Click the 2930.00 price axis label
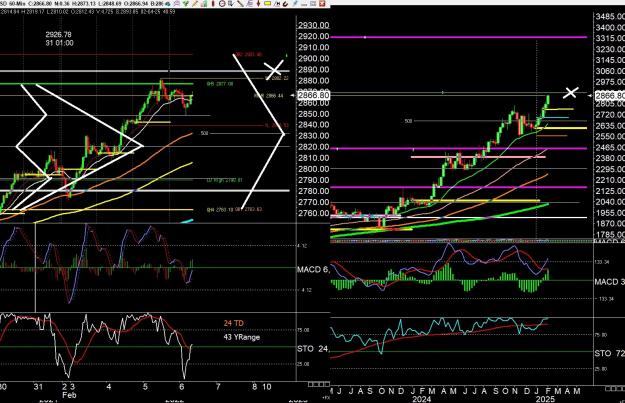Image resolution: width=625 pixels, height=403 pixels. point(314,26)
